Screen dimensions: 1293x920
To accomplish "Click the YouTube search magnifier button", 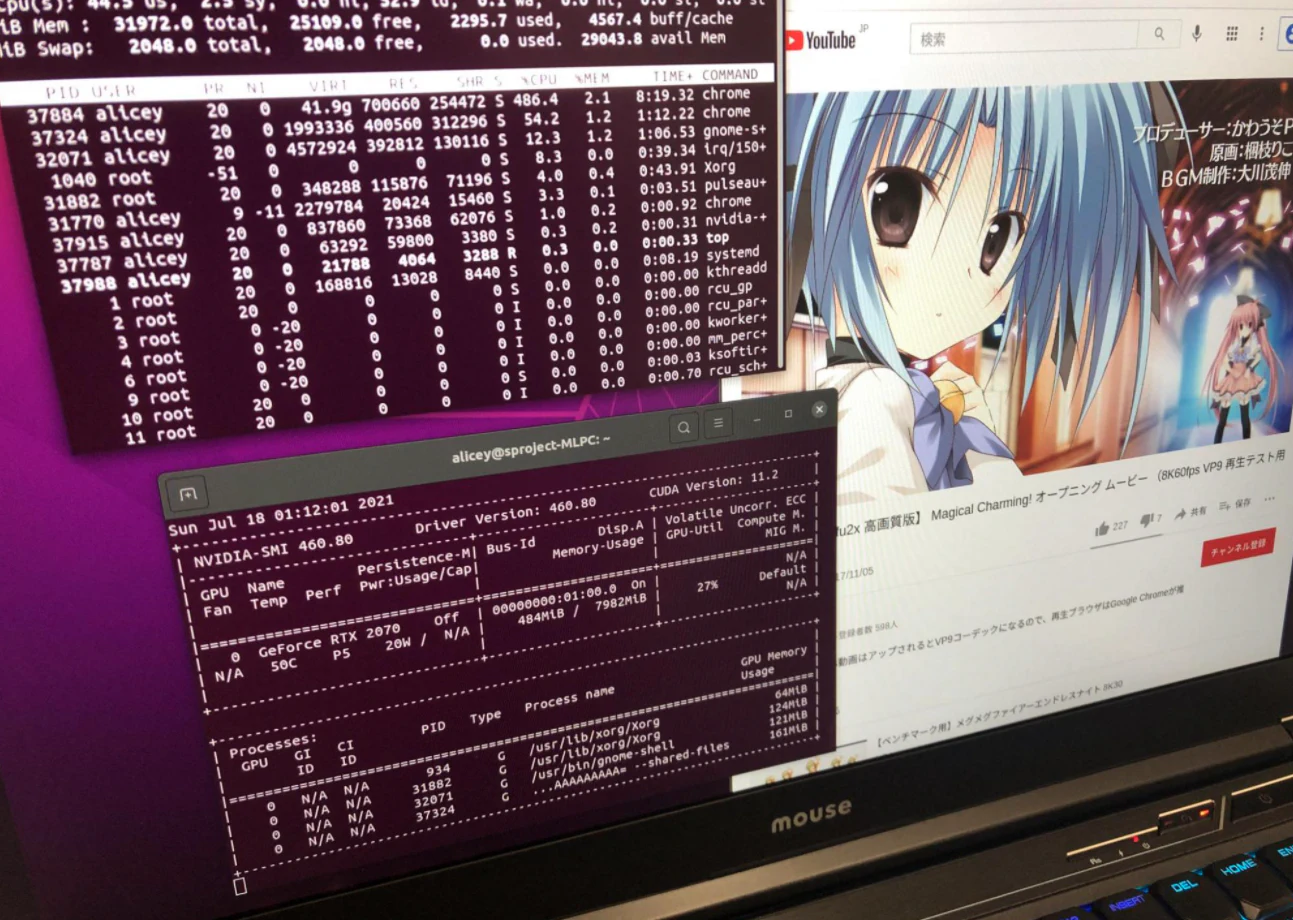I will 1159,34.
